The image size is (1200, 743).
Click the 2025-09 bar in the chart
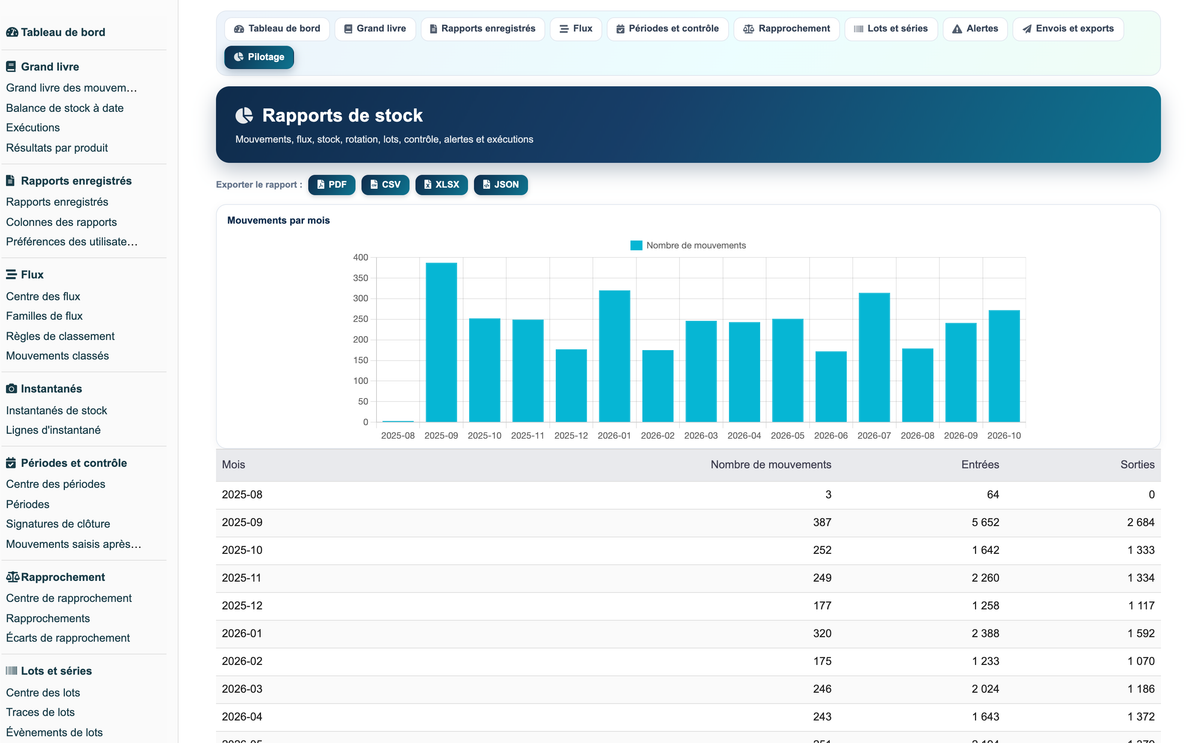point(441,342)
